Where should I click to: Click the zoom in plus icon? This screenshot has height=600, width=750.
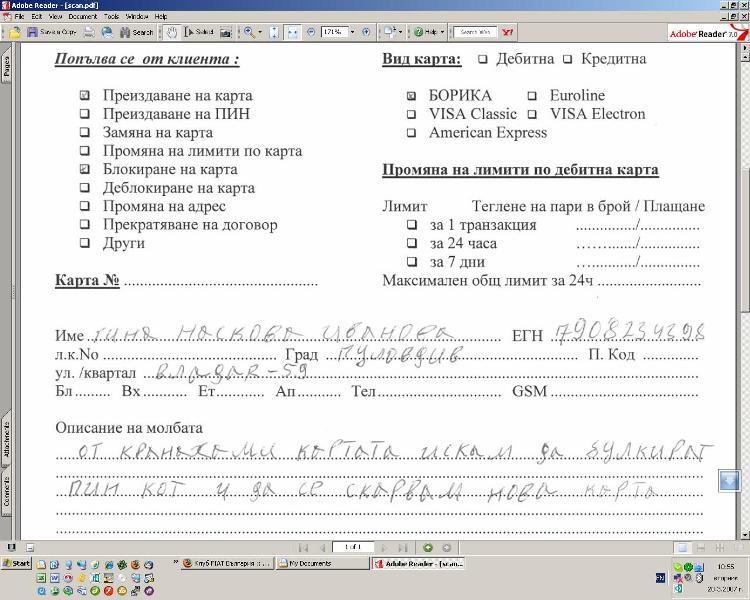[366, 32]
